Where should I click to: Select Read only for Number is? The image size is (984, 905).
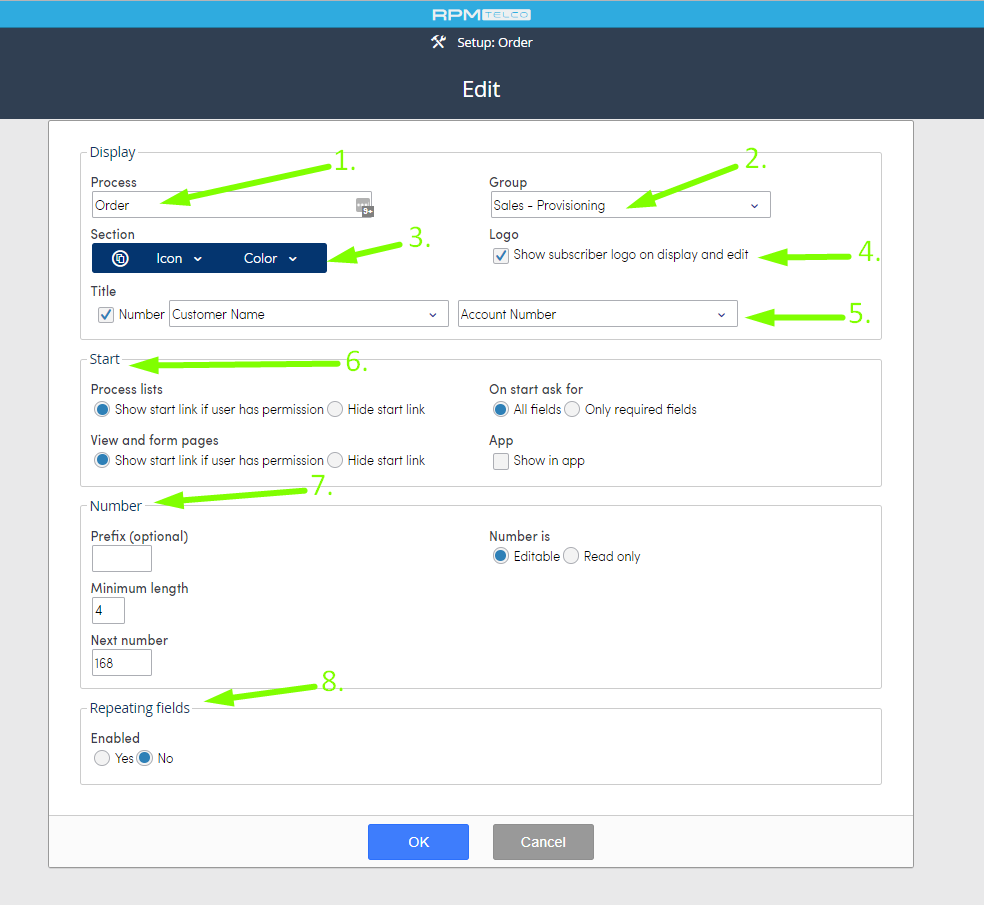(x=570, y=556)
